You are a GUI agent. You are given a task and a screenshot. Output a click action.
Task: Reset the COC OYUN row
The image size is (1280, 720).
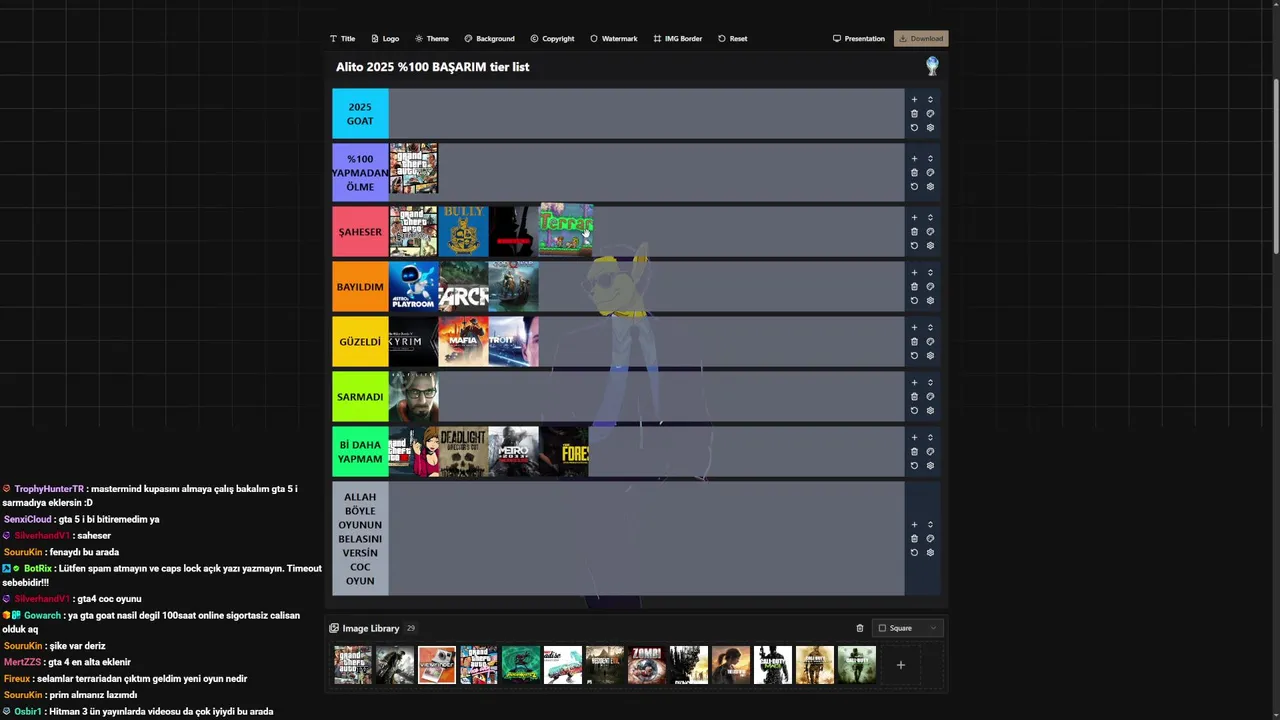pyautogui.click(x=914, y=553)
